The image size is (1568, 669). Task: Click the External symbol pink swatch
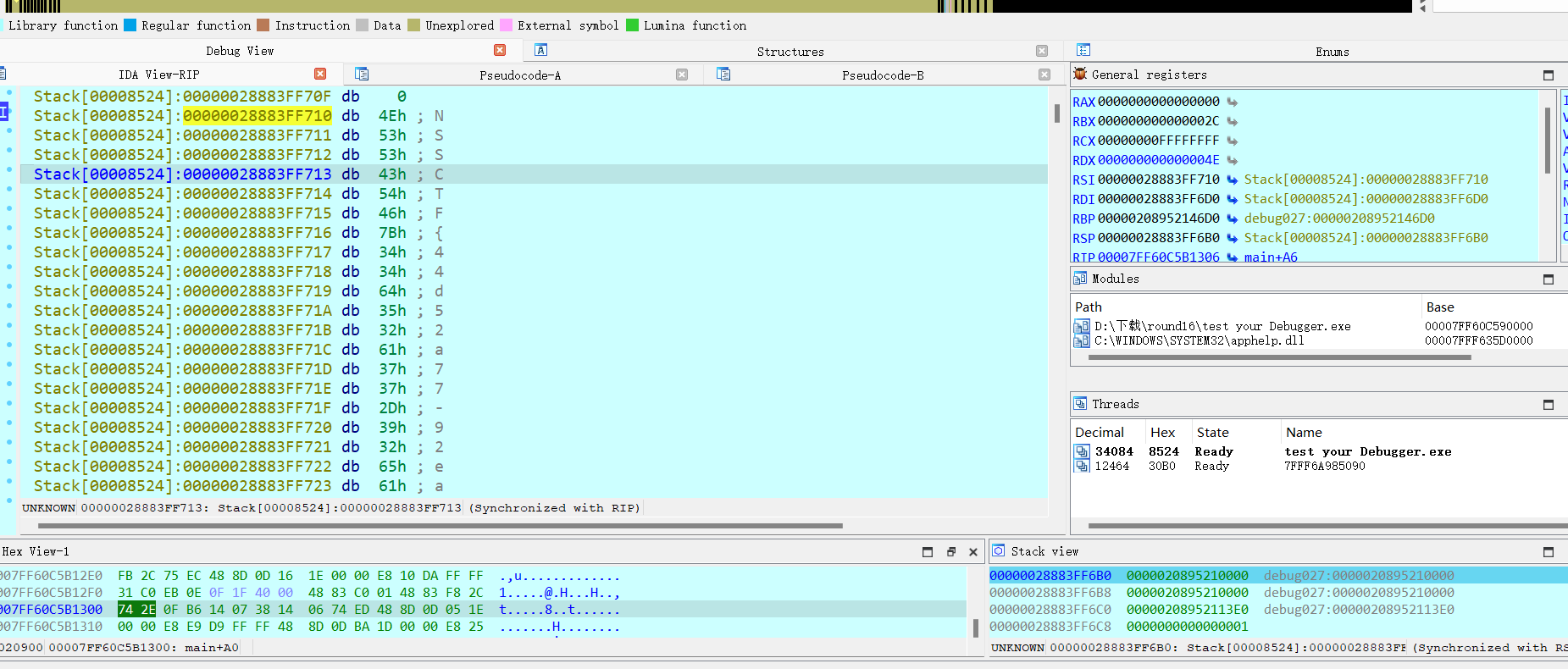(507, 25)
